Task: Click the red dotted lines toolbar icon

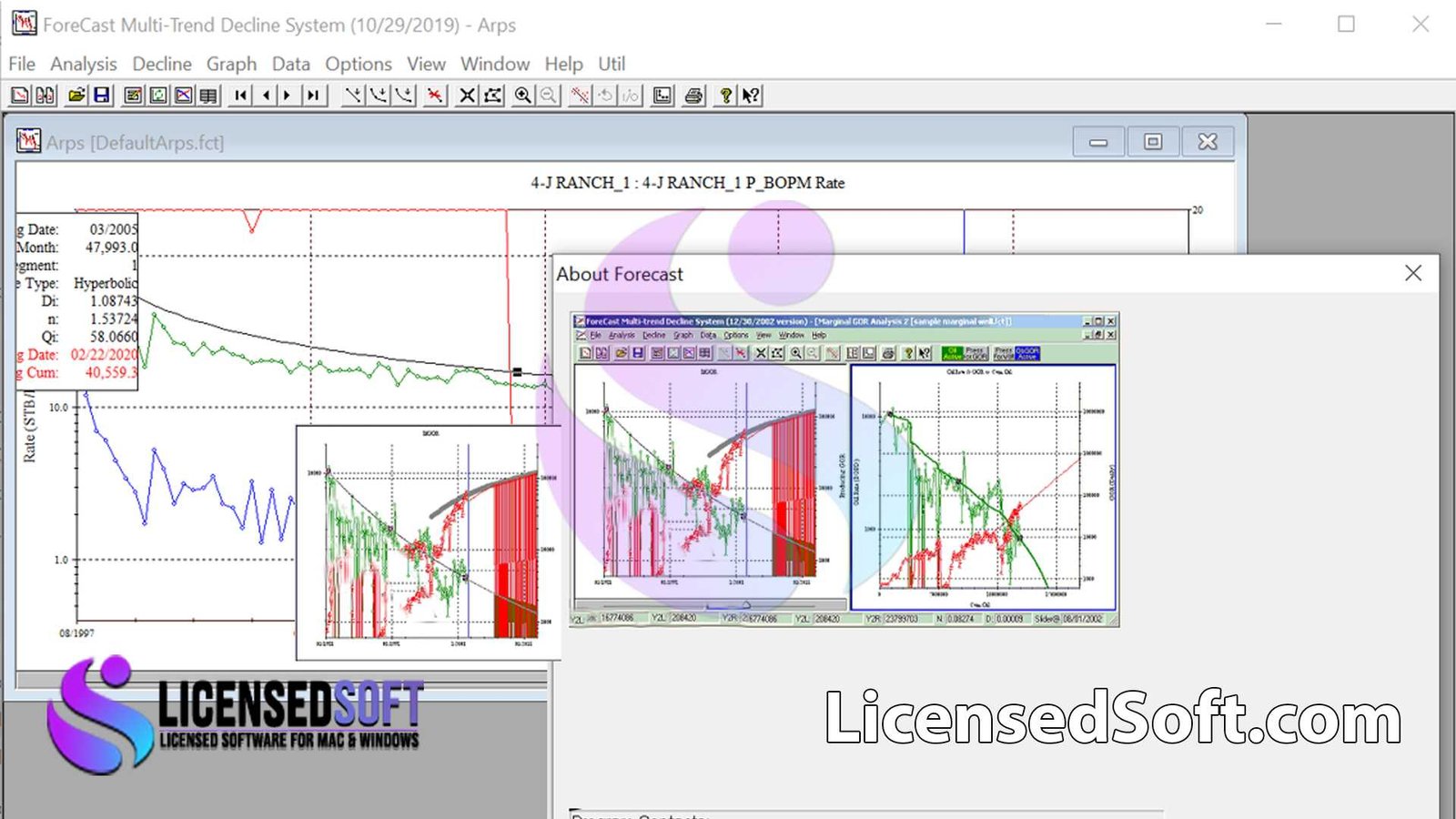Action: tap(580, 95)
